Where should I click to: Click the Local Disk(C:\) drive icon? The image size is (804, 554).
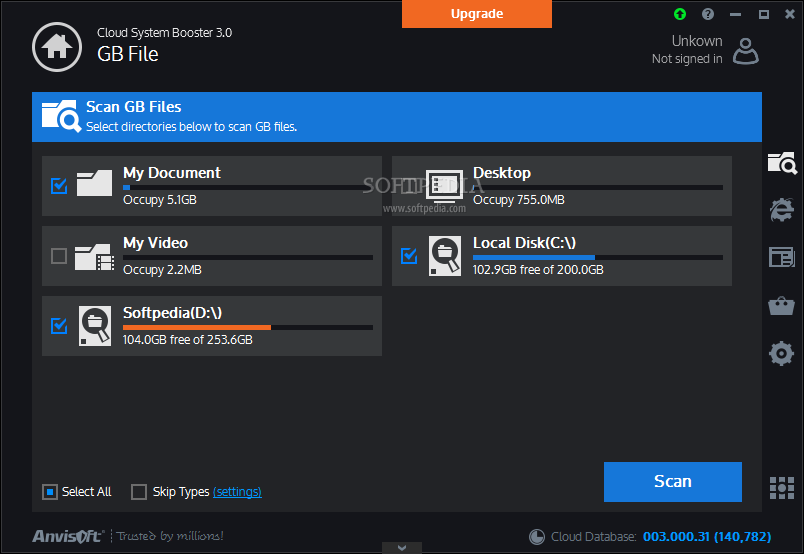coord(445,256)
